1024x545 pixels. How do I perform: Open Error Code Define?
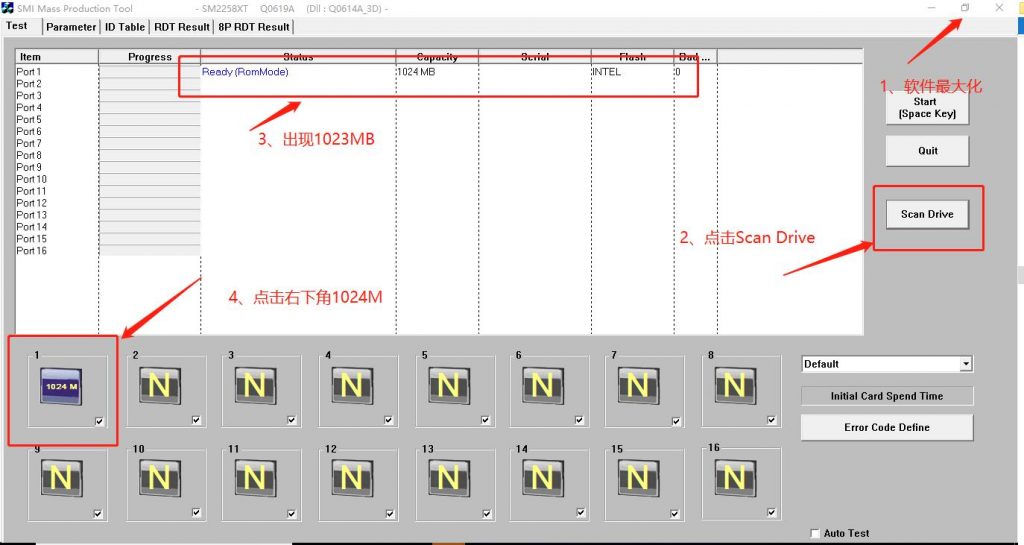coord(886,427)
